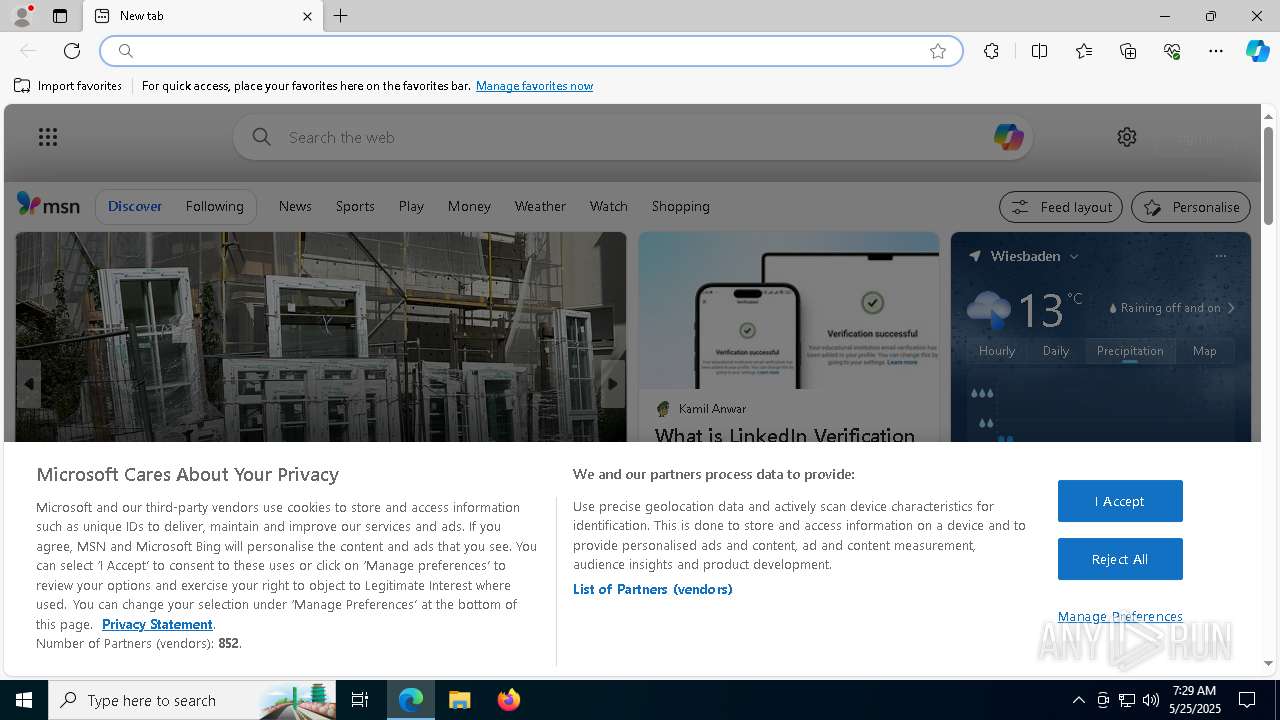Open the Money menu item
The image size is (1280, 720).
pos(469,206)
